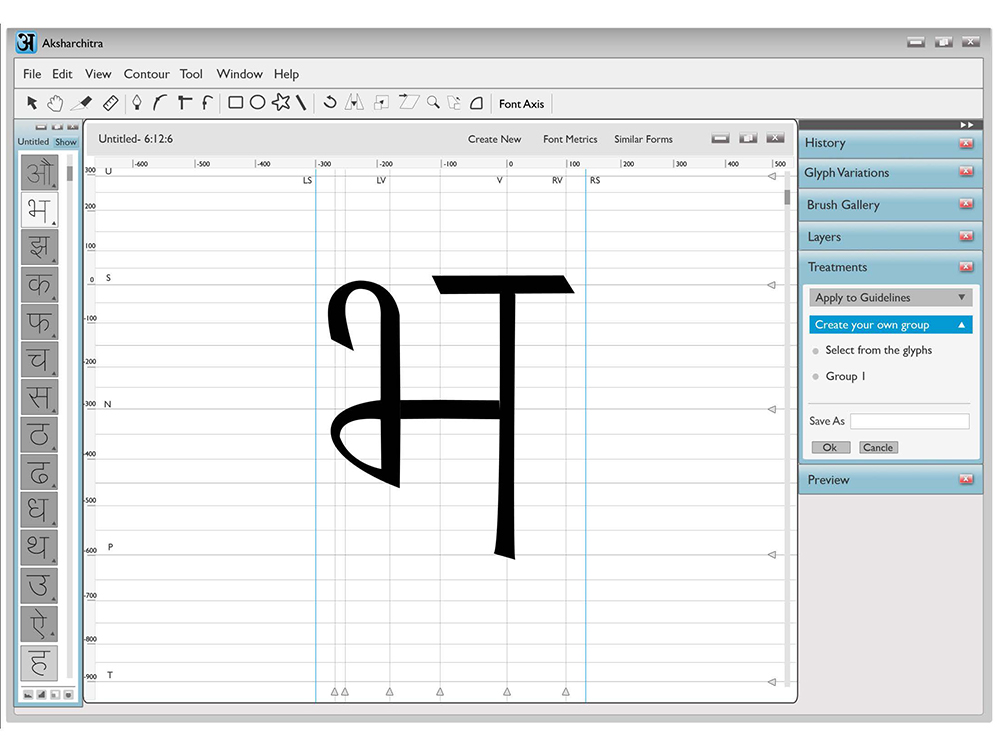
Task: Click the Ok button in Treatments
Action: tap(830, 448)
